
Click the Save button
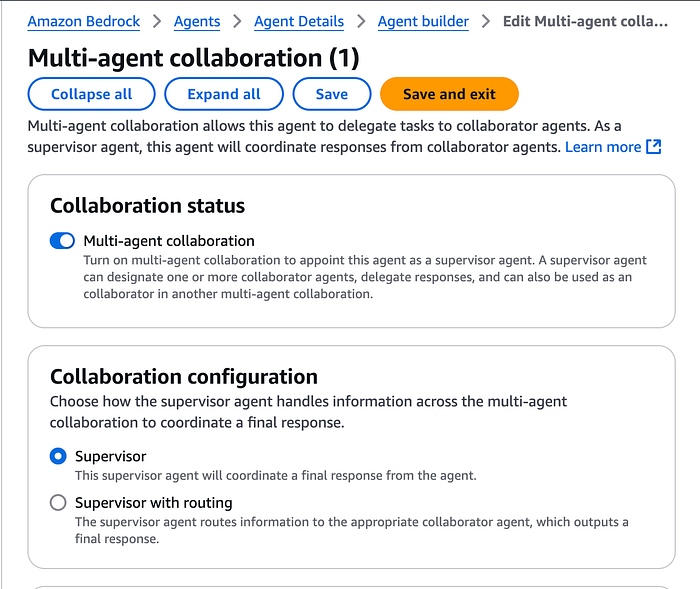(332, 94)
